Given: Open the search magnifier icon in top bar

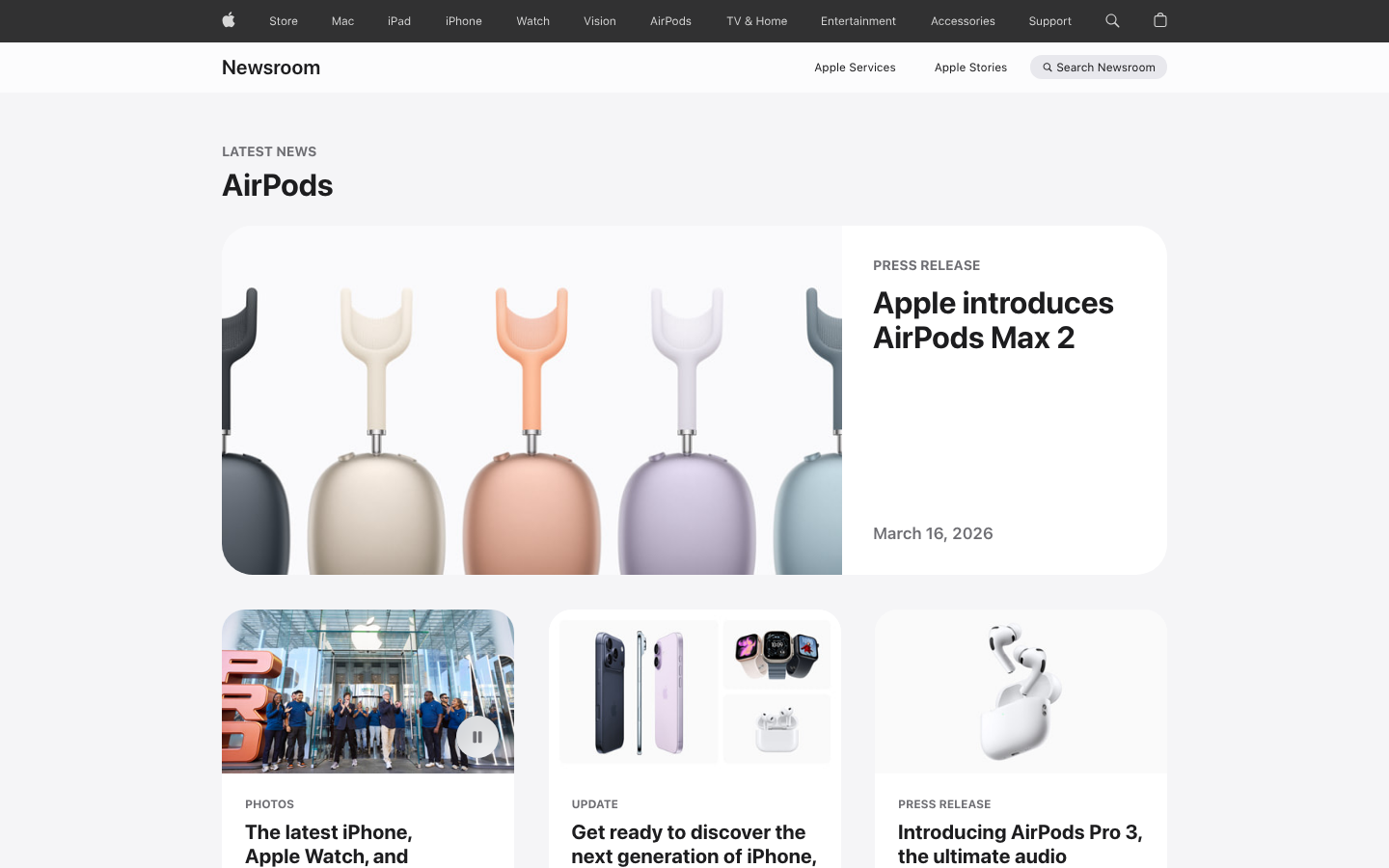Looking at the screenshot, I should pos(1112,20).
